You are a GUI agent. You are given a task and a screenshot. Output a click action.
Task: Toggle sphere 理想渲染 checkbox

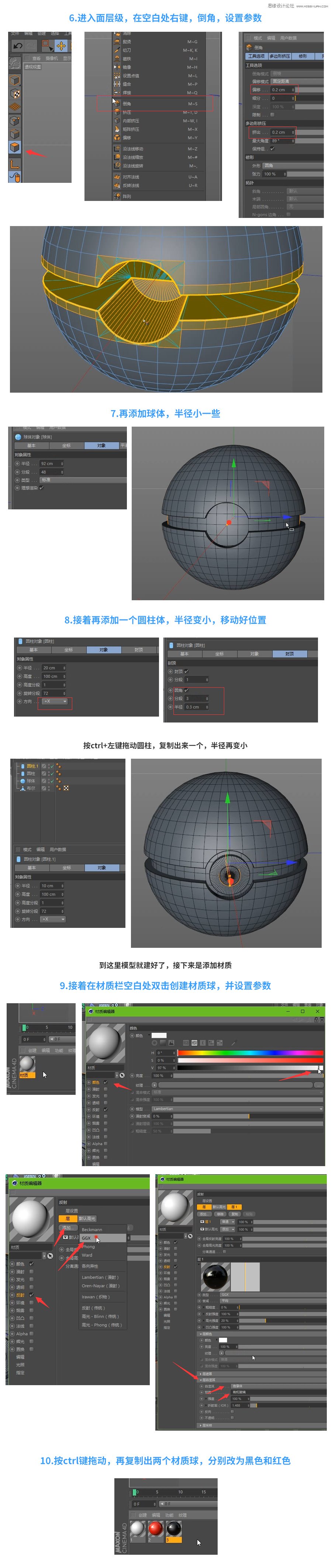click(x=41, y=488)
